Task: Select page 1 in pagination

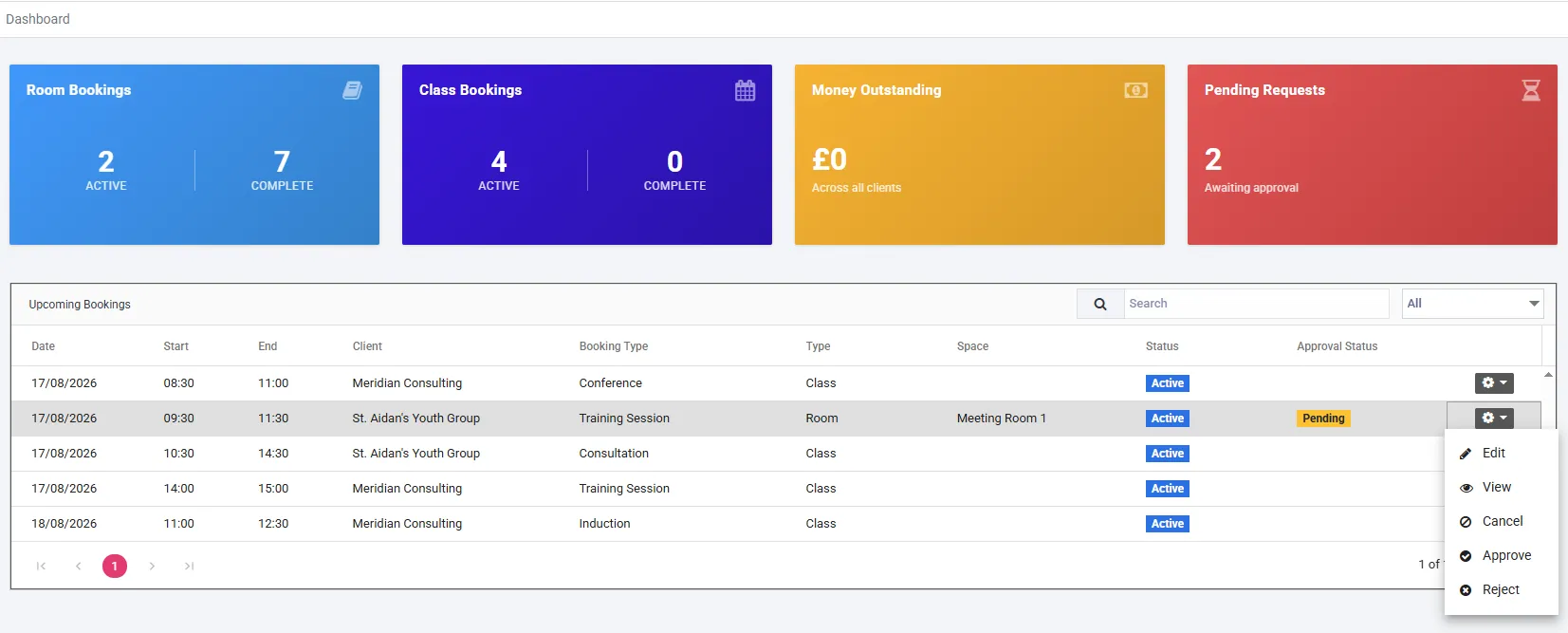Action: coord(115,567)
